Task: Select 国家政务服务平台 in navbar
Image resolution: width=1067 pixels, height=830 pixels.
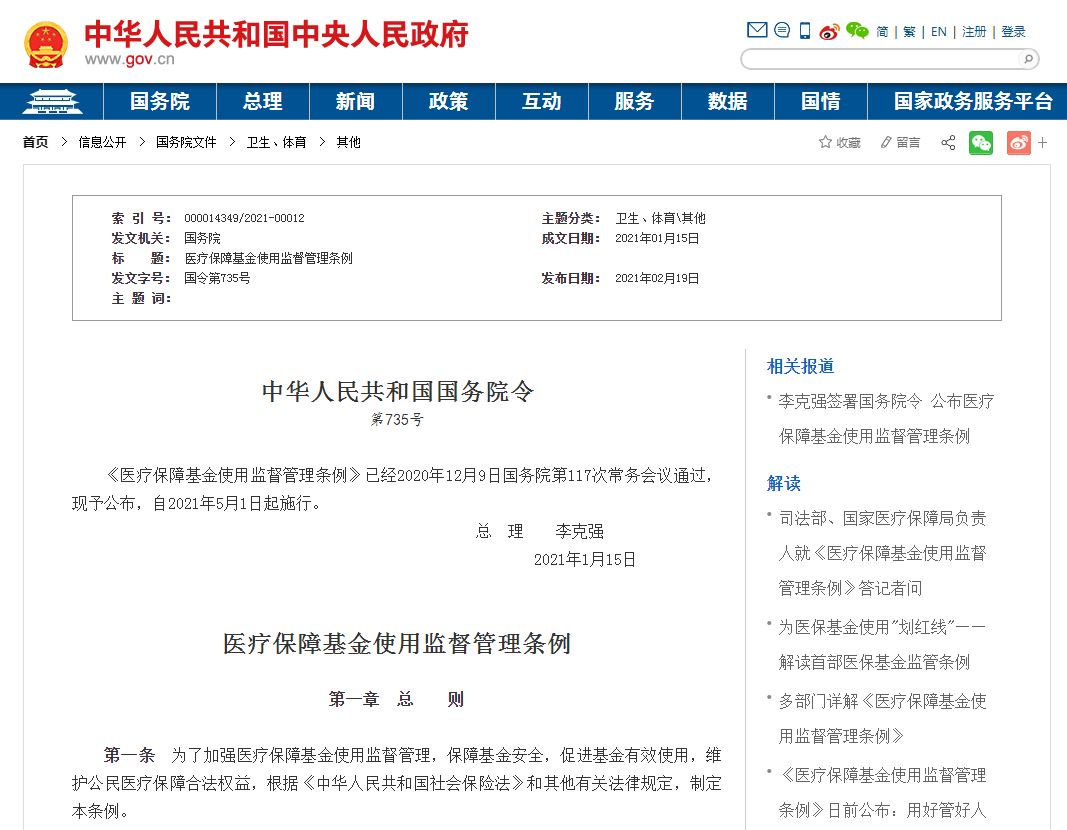Action: [973, 101]
